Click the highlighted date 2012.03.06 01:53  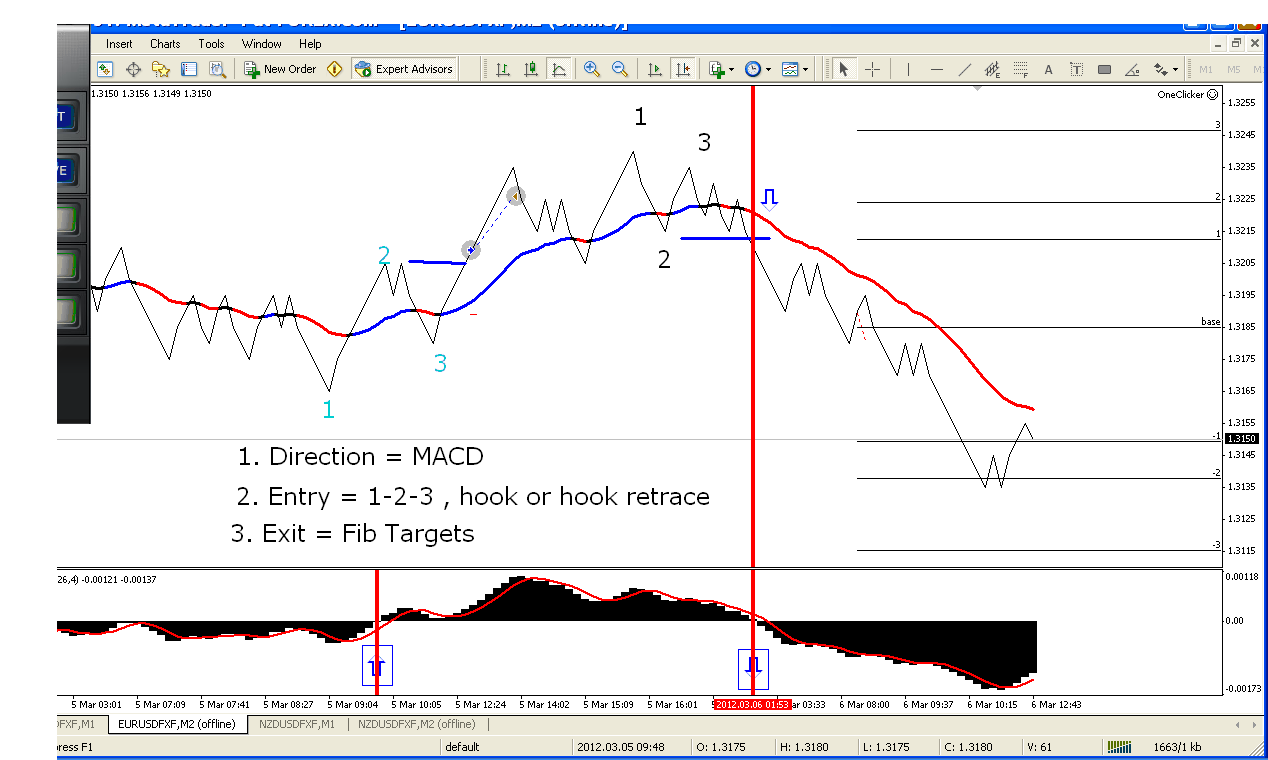(x=752, y=704)
